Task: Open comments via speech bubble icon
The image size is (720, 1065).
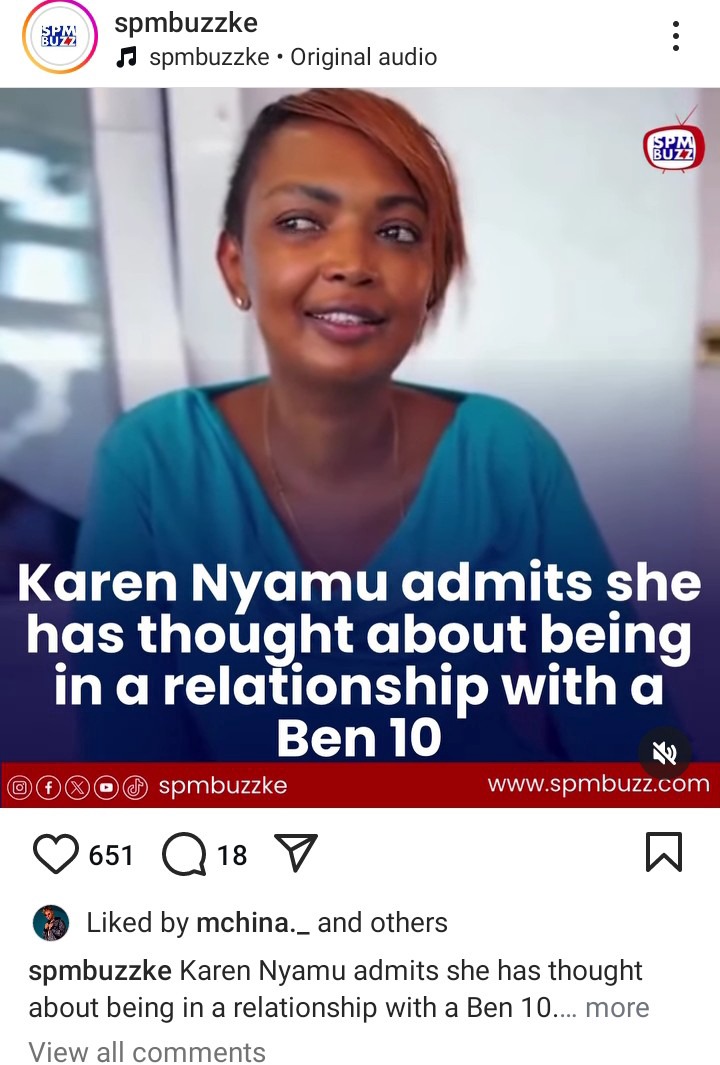Action: pyautogui.click(x=184, y=854)
